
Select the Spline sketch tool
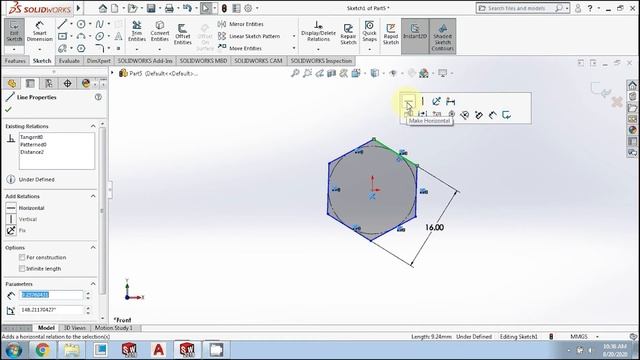(100, 24)
